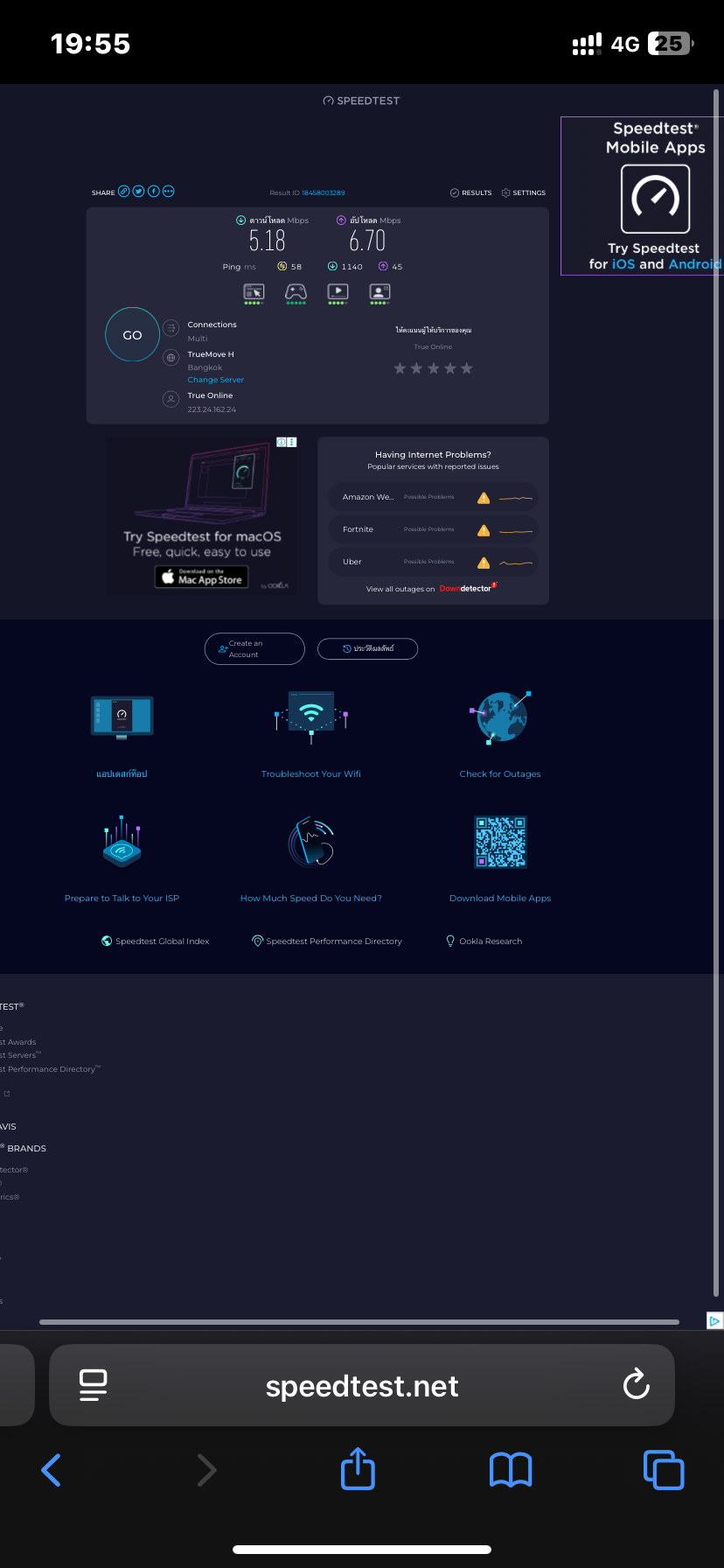Open Ookla Research link

coord(484,941)
